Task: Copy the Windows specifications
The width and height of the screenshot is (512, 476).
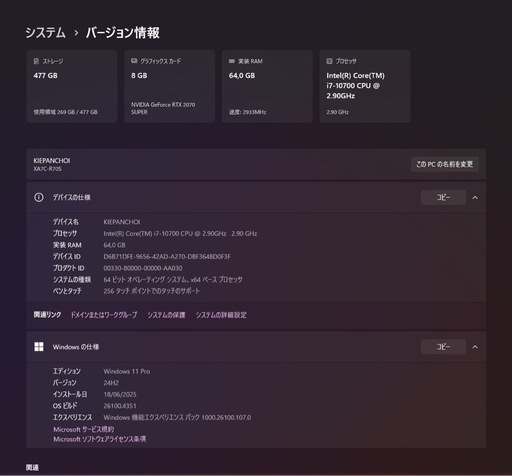Action: click(443, 347)
